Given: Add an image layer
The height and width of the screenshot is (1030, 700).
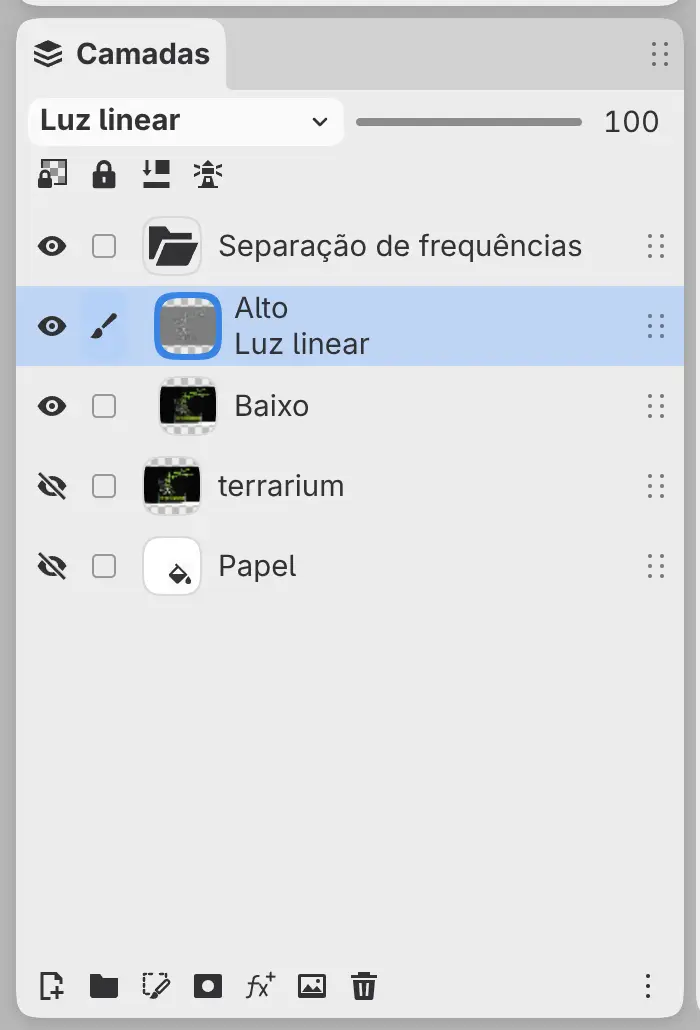Looking at the screenshot, I should click(x=312, y=985).
